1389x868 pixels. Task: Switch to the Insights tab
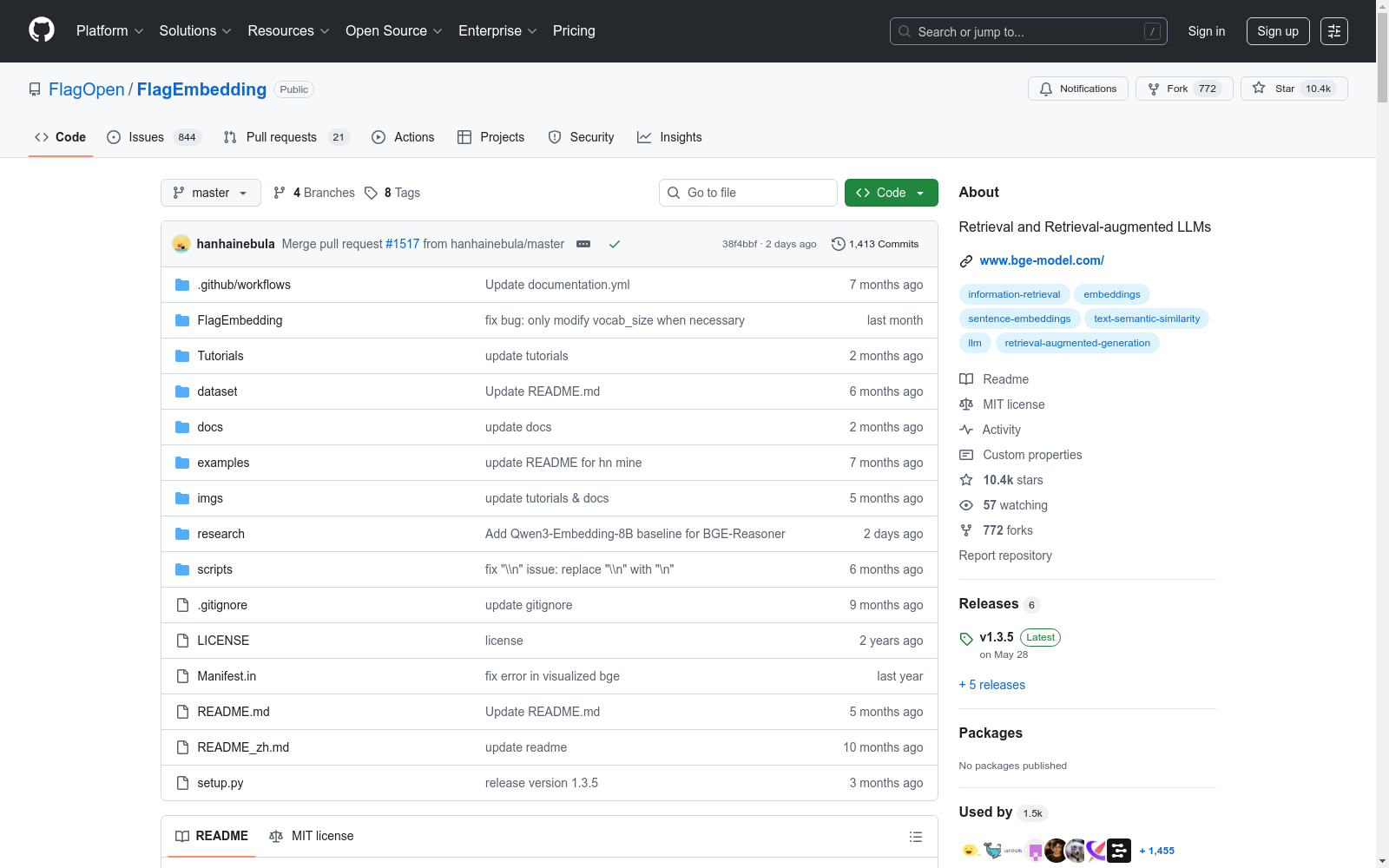669,137
